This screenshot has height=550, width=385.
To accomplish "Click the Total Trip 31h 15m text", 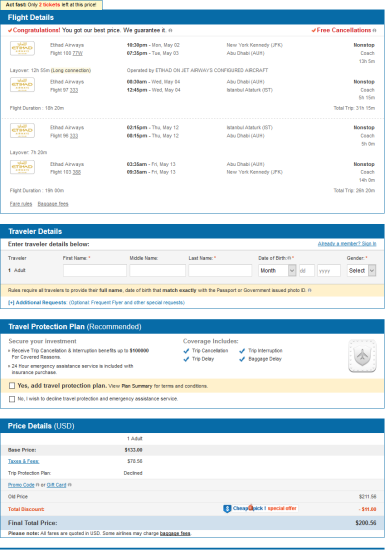I will 354,108.
